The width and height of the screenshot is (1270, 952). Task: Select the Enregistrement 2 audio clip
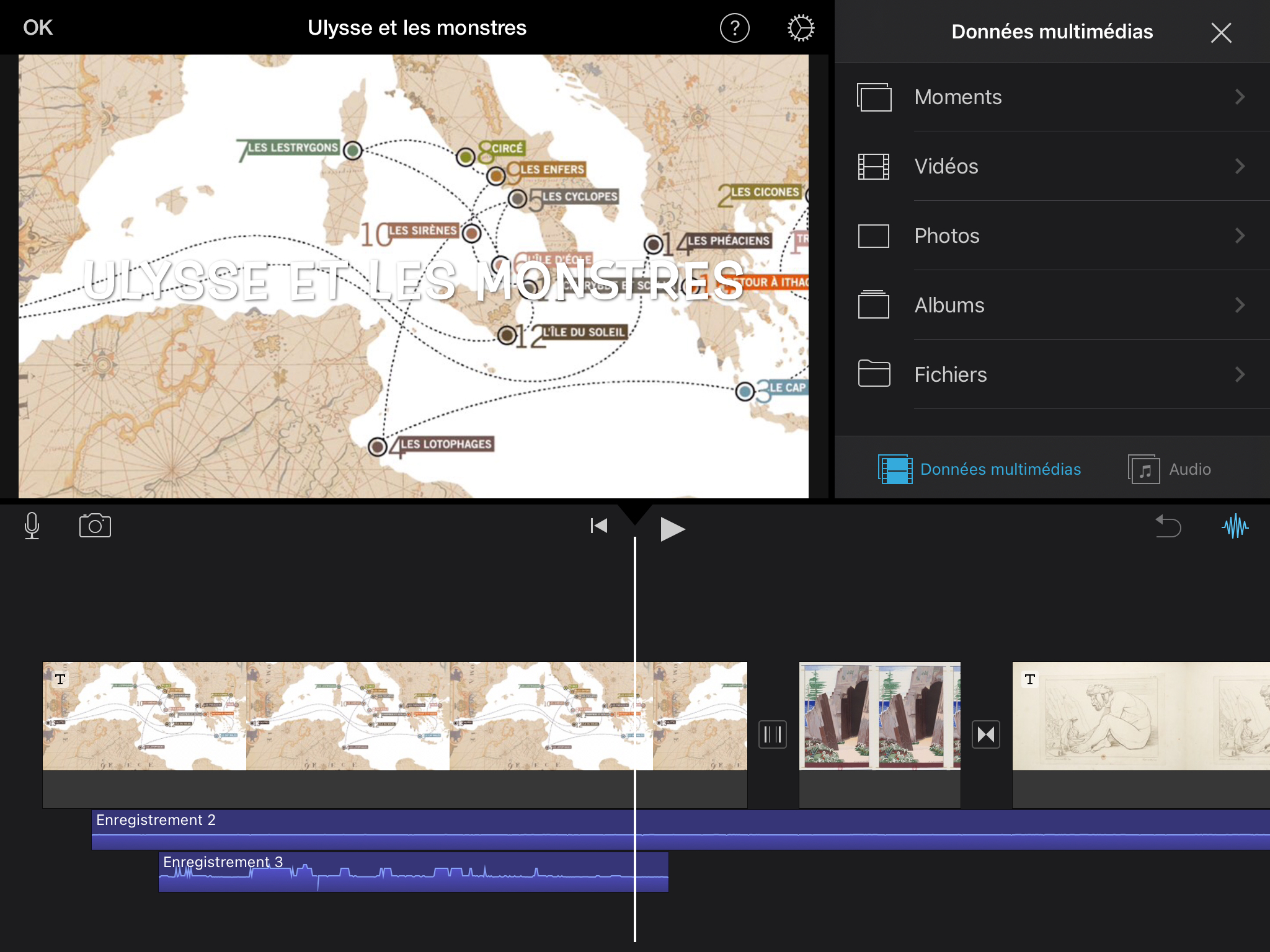tap(681, 829)
